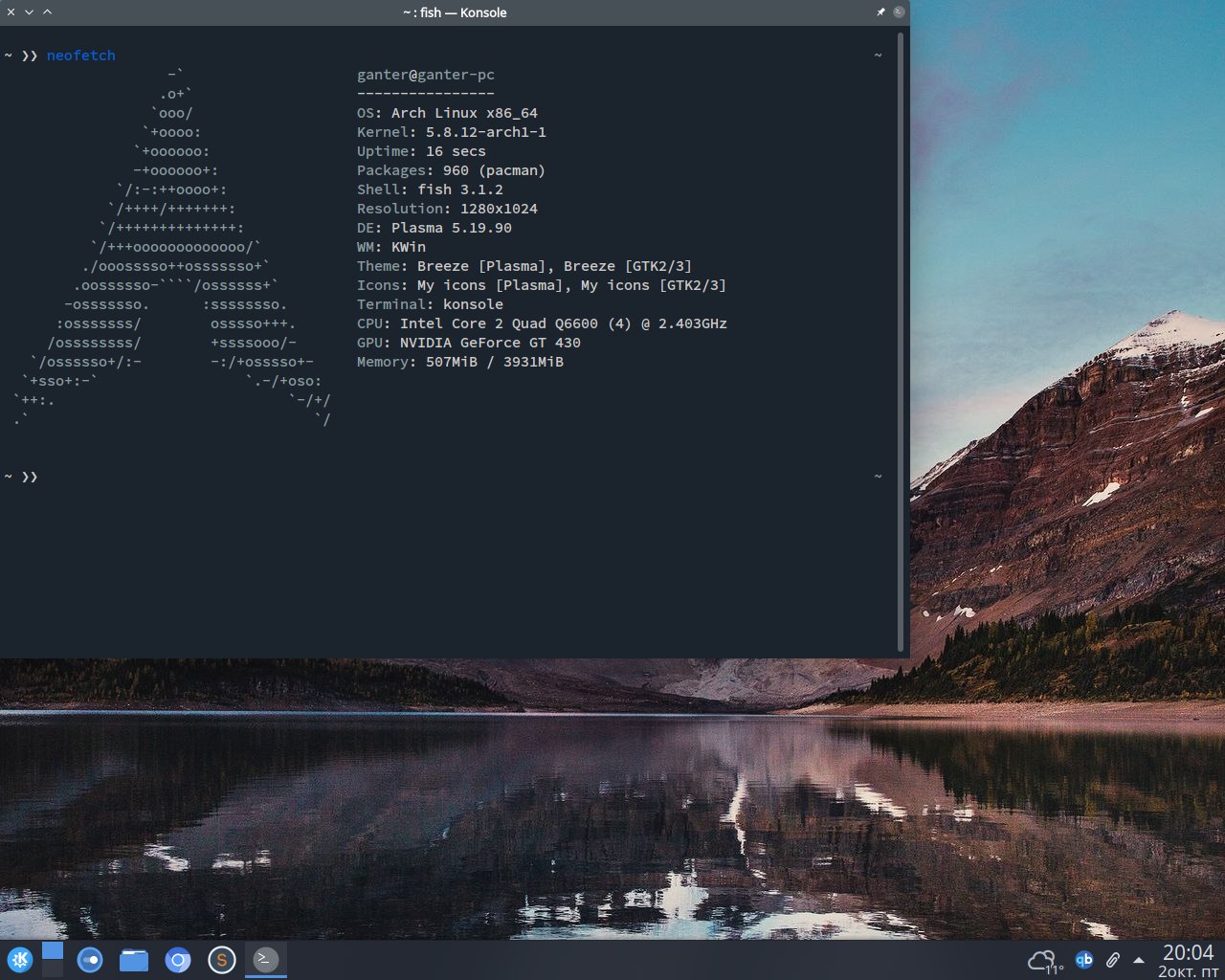
Task: Click the 'OS: Arch Linux x86_64' line
Action: [x=447, y=113]
